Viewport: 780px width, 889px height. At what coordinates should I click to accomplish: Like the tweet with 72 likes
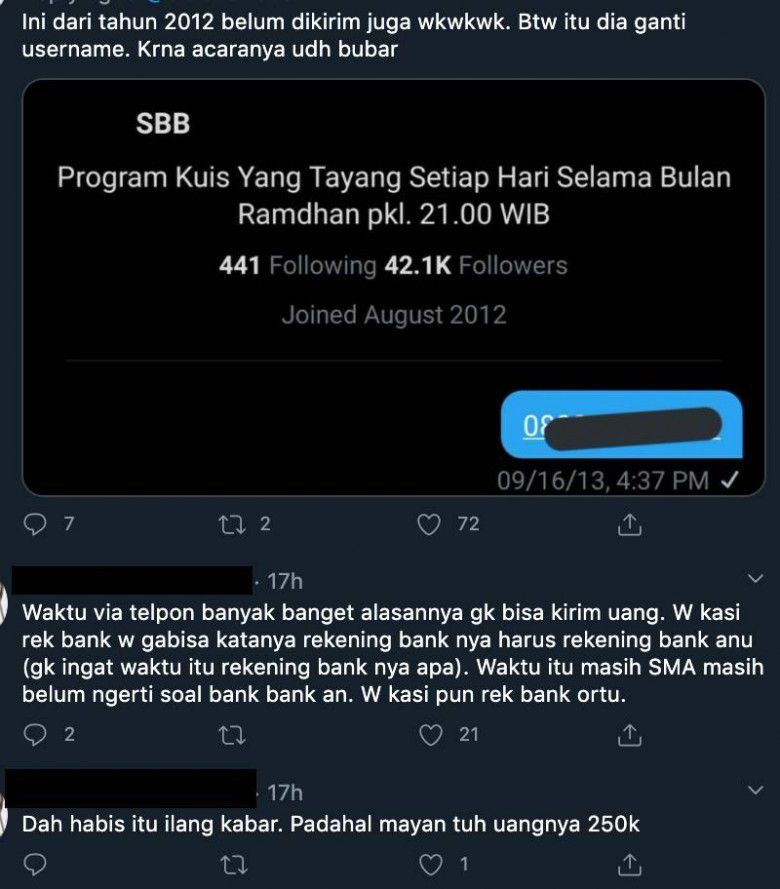429,524
